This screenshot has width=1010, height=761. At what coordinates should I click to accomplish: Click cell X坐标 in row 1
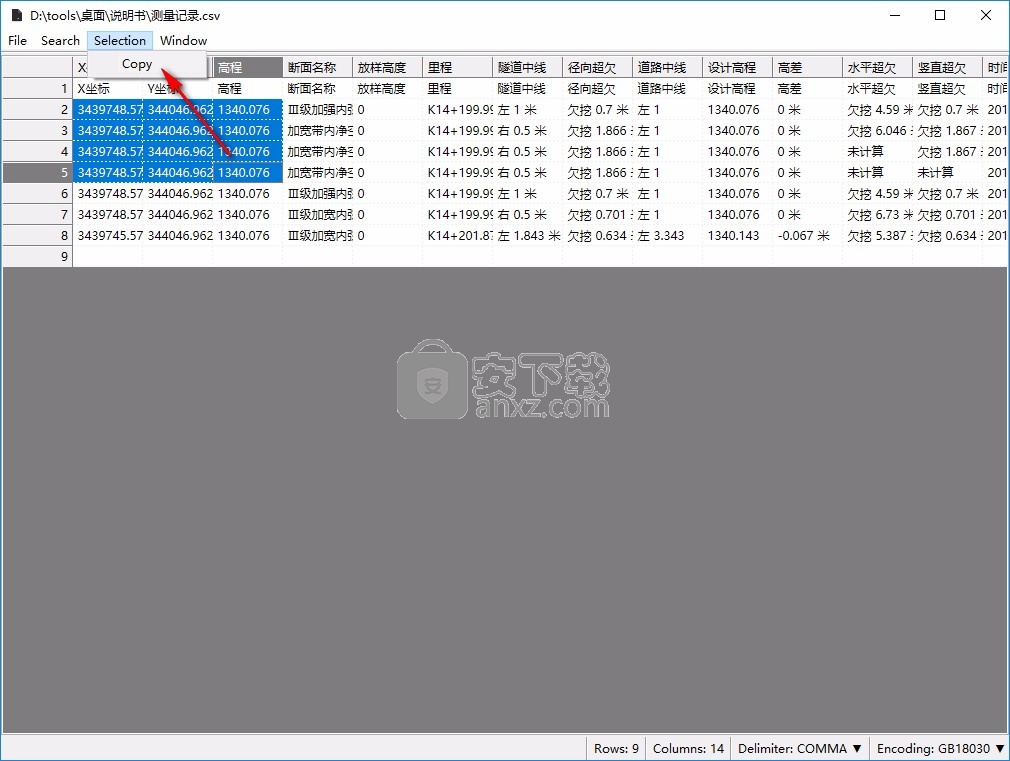click(108, 89)
